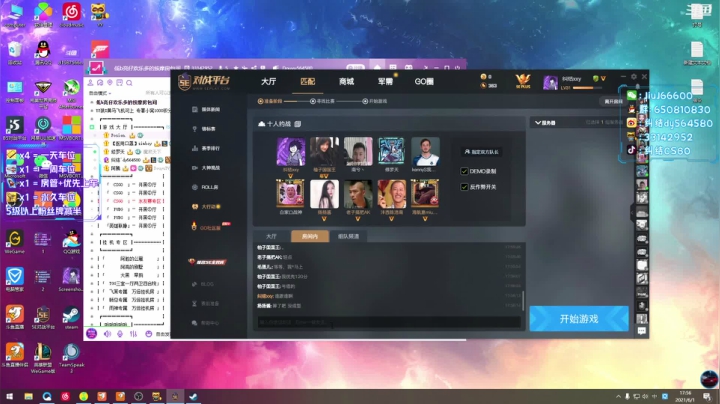The width and height of the screenshot is (720, 404).
Task: Open the 自由模式 dropdown in voice chat window
Action: (x=100, y=93)
